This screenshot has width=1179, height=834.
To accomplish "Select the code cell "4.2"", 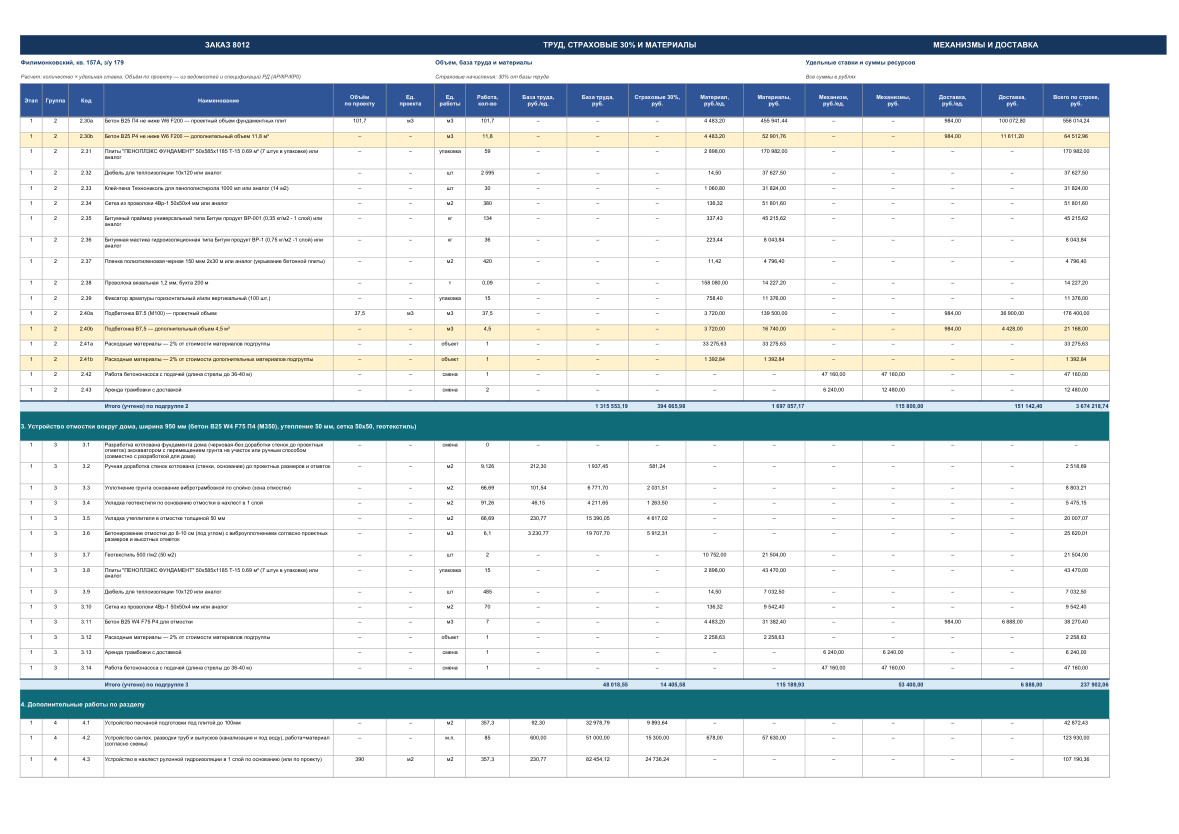I will (86, 738).
